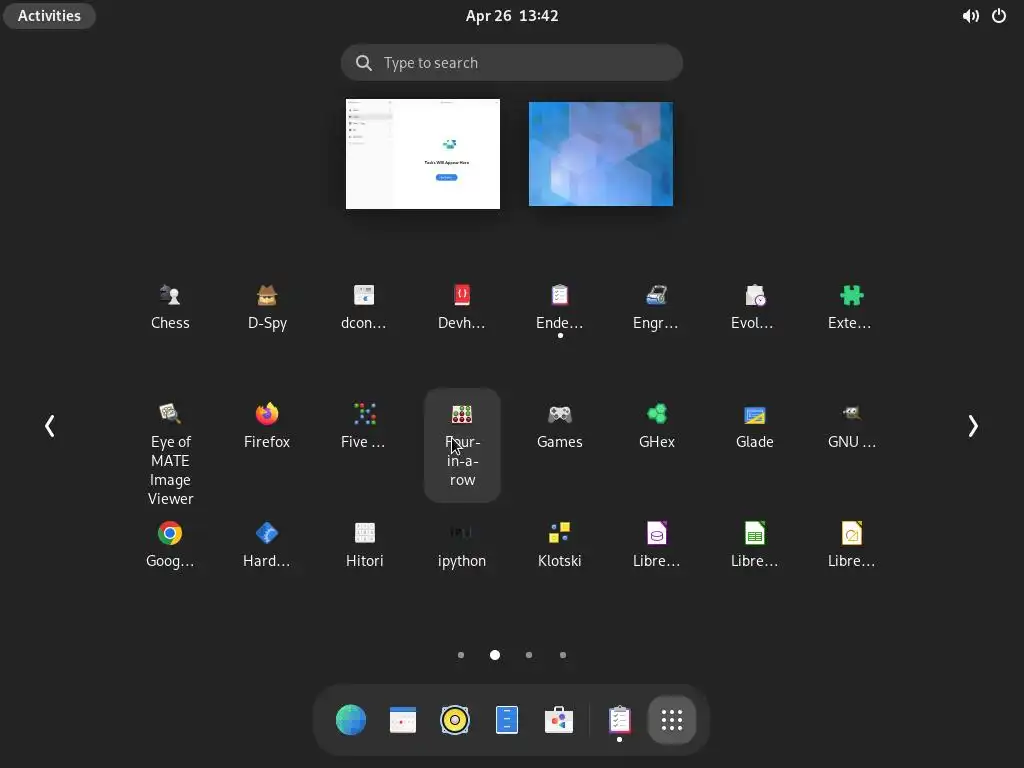
Task: Open the Games app
Action: [x=560, y=426]
